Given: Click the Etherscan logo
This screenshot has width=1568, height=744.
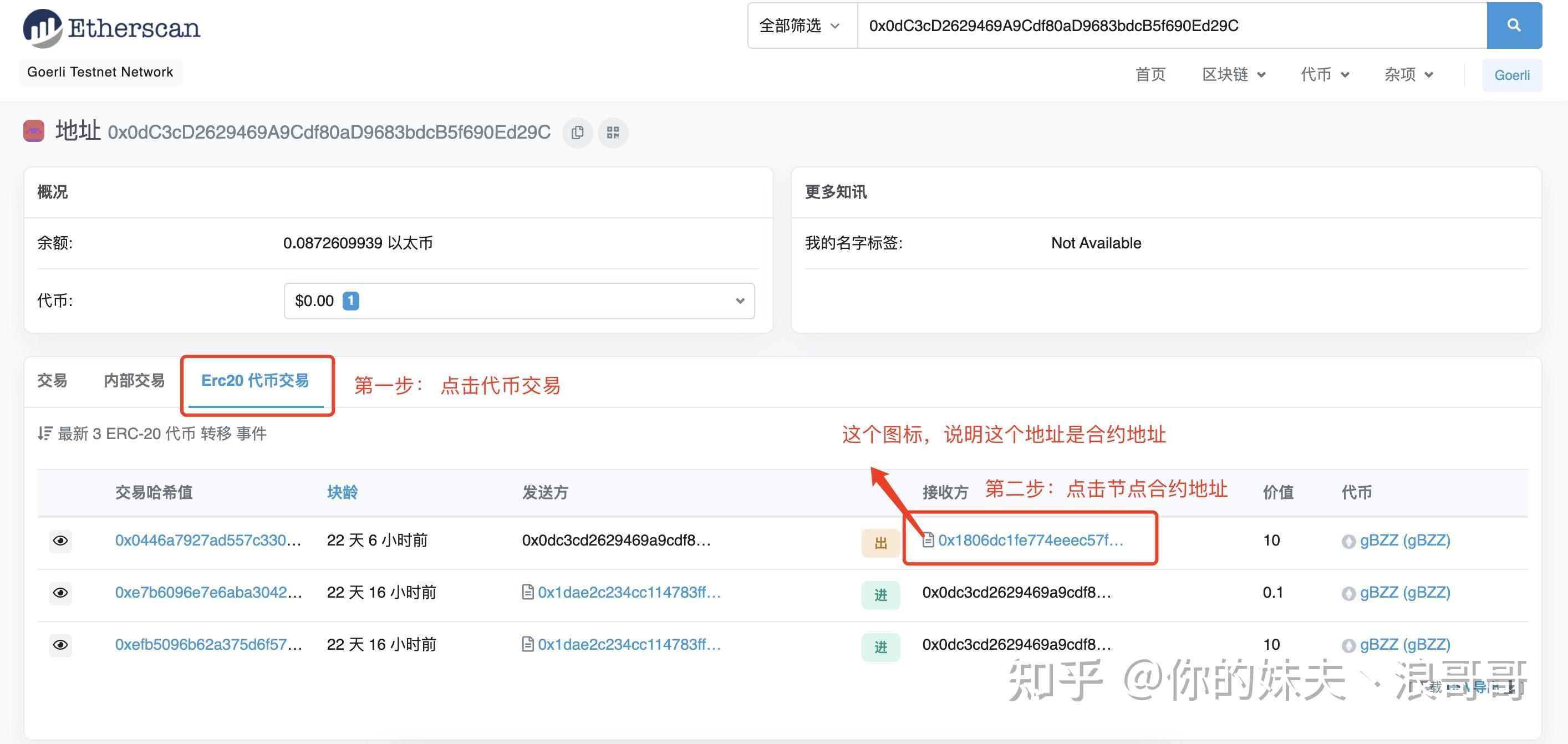Looking at the screenshot, I should (x=111, y=28).
